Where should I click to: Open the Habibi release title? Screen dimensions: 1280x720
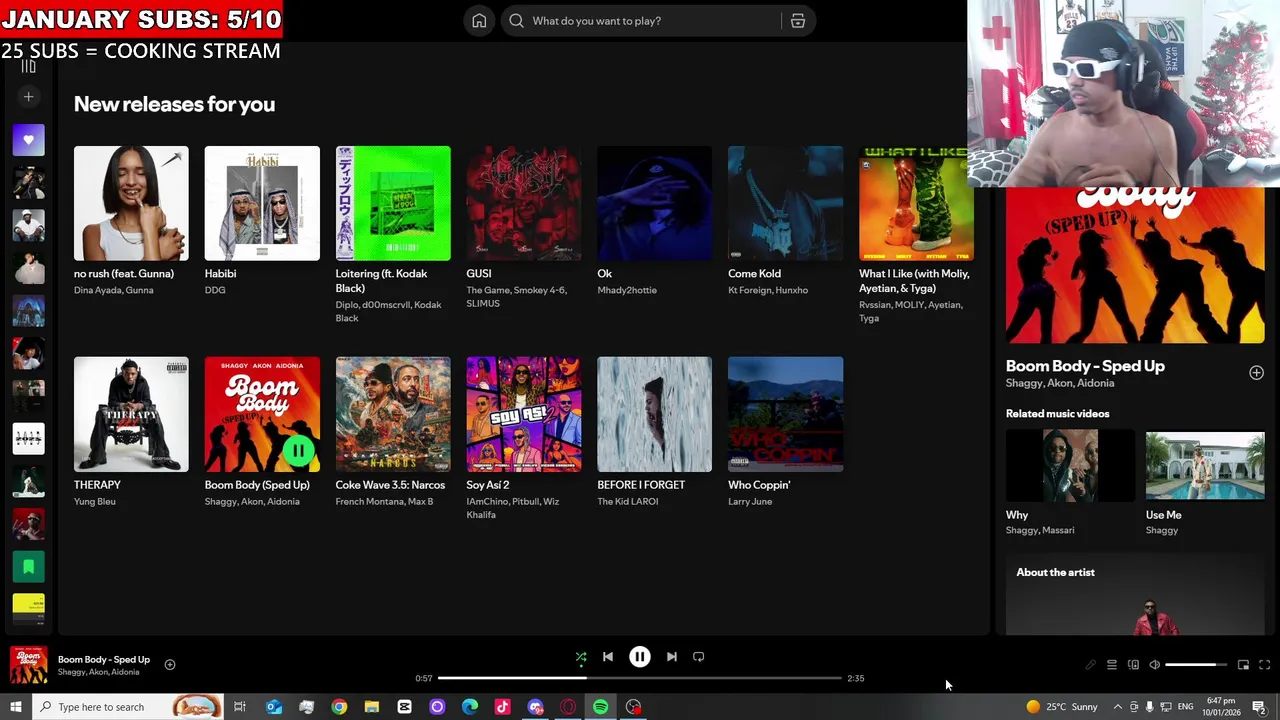click(220, 273)
